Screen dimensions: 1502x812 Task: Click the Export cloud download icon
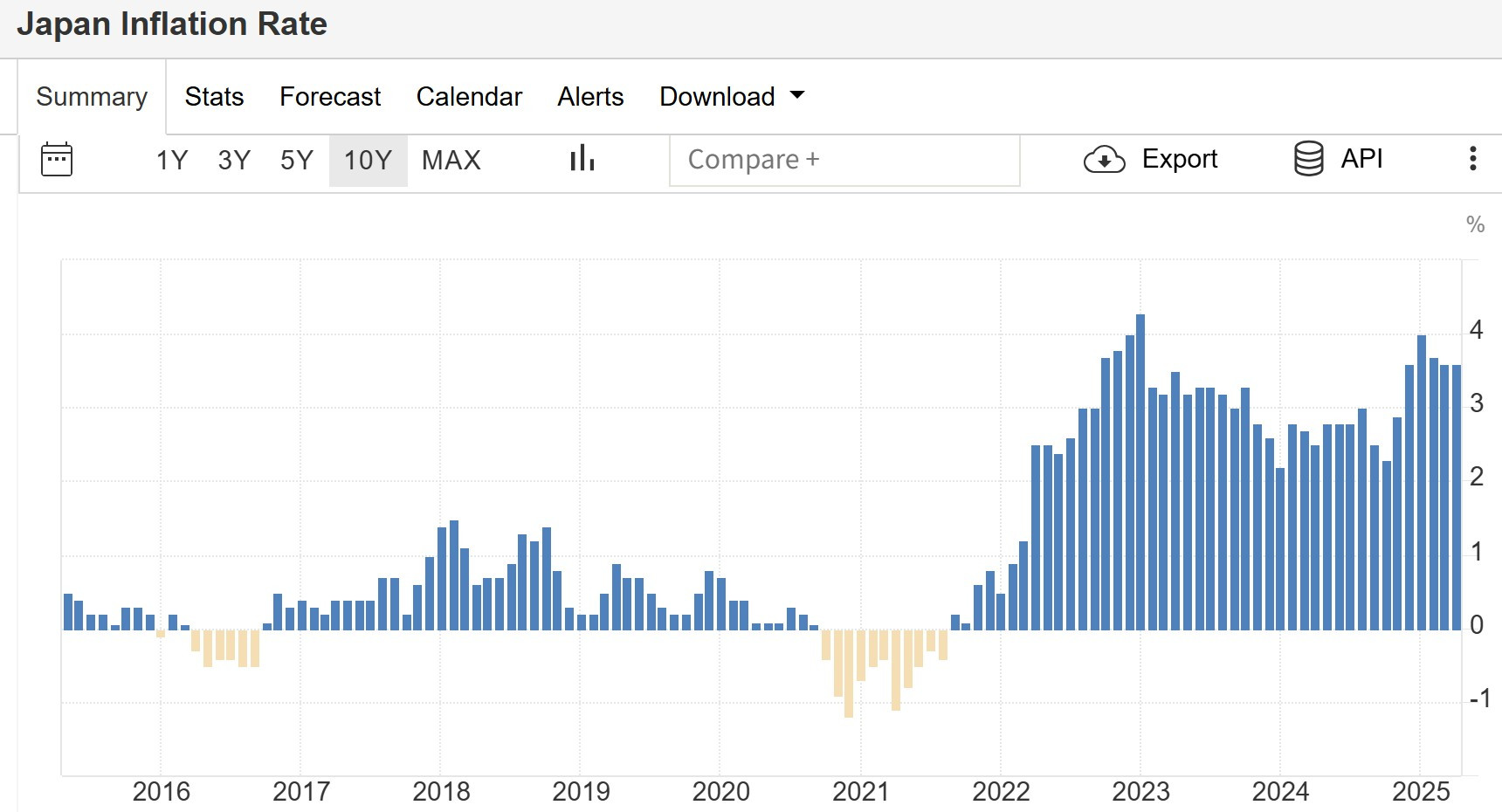tap(1104, 160)
